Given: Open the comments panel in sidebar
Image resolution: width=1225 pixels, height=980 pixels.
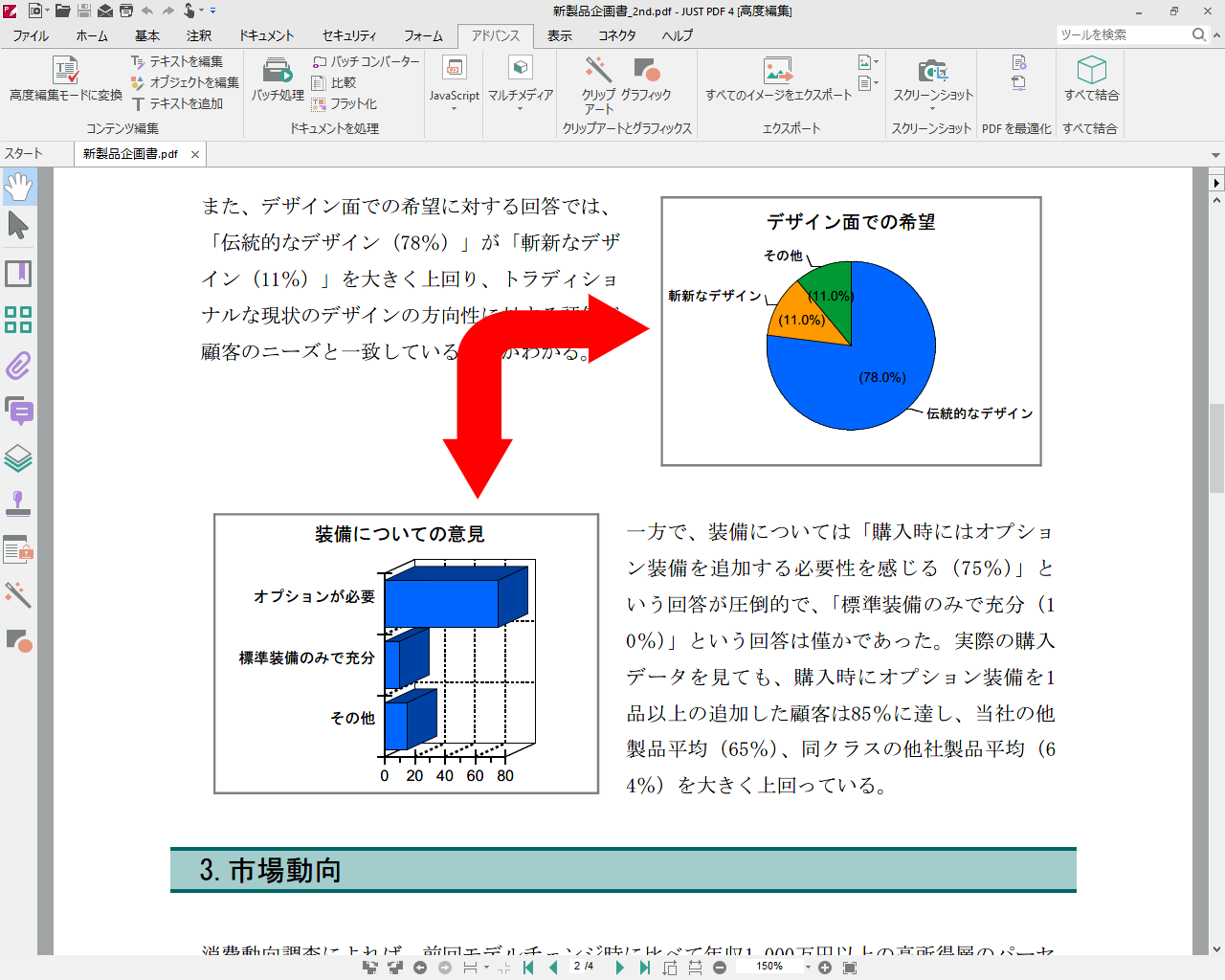Looking at the screenshot, I should [x=18, y=412].
